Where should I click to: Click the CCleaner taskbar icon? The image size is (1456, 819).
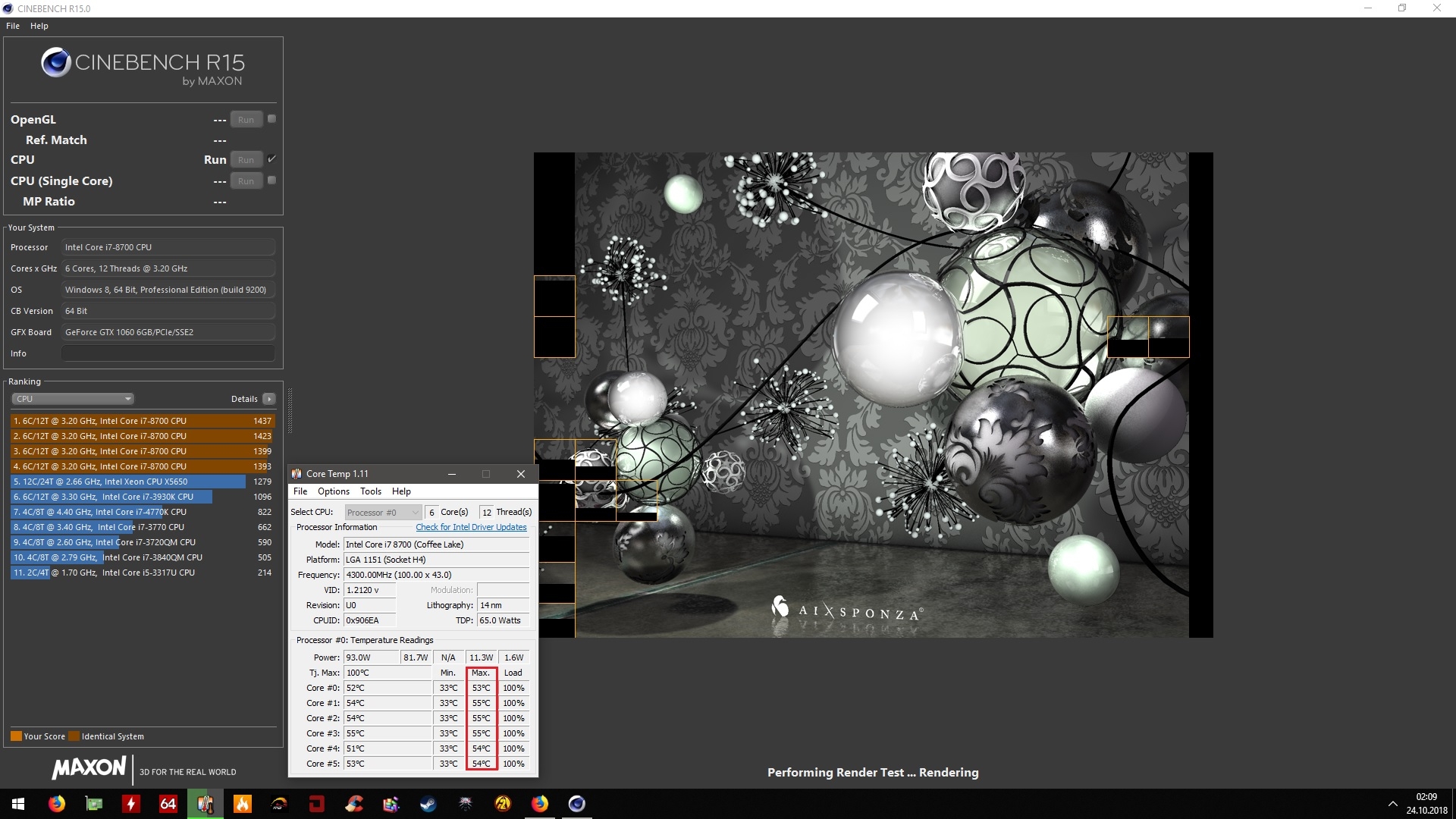(x=354, y=804)
